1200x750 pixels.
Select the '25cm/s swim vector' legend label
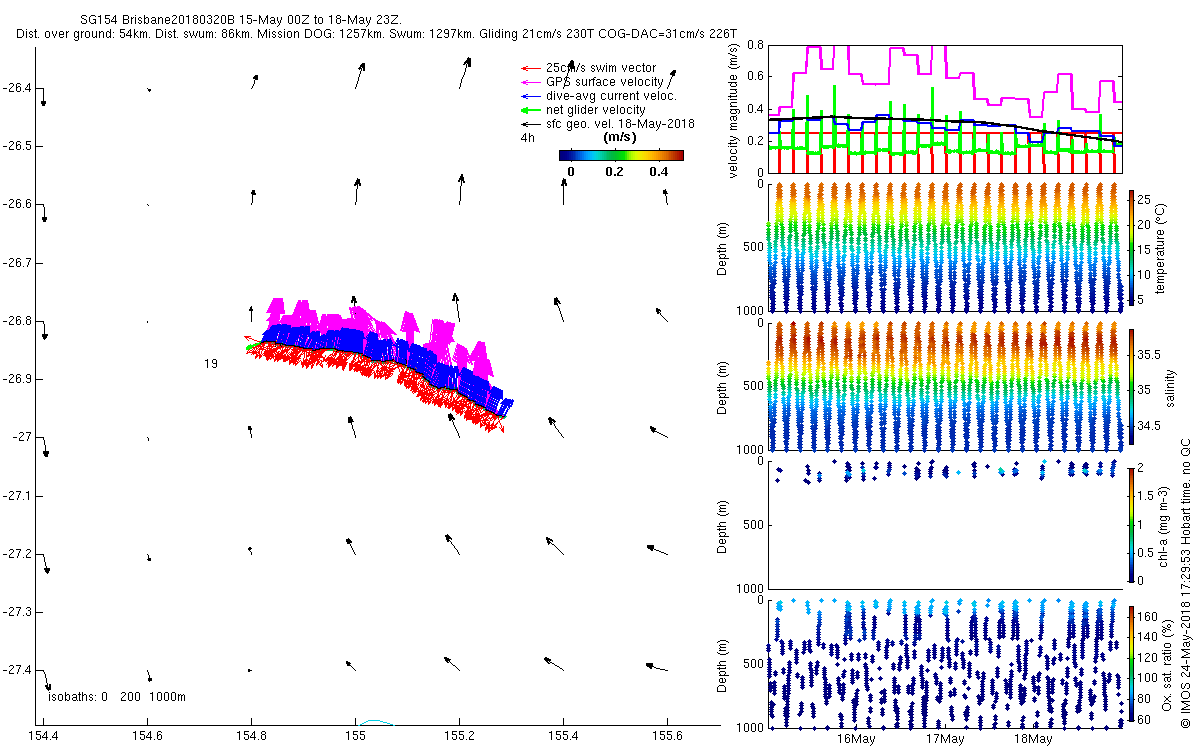point(601,68)
